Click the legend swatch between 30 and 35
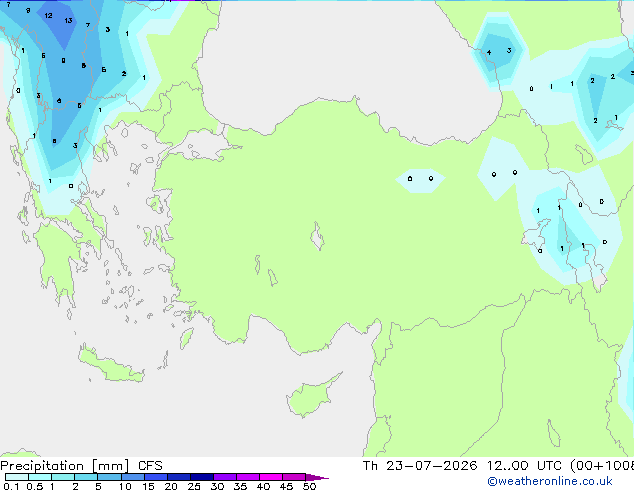634x490 pixels. [224, 477]
